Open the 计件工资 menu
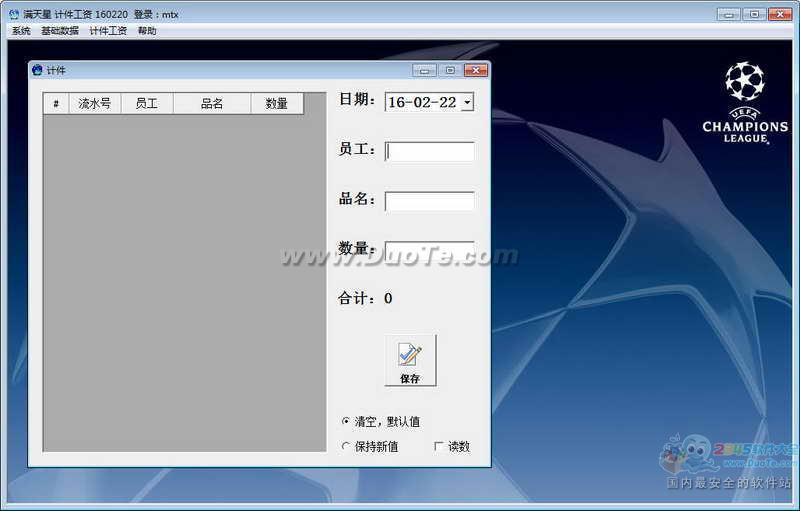 tap(108, 31)
